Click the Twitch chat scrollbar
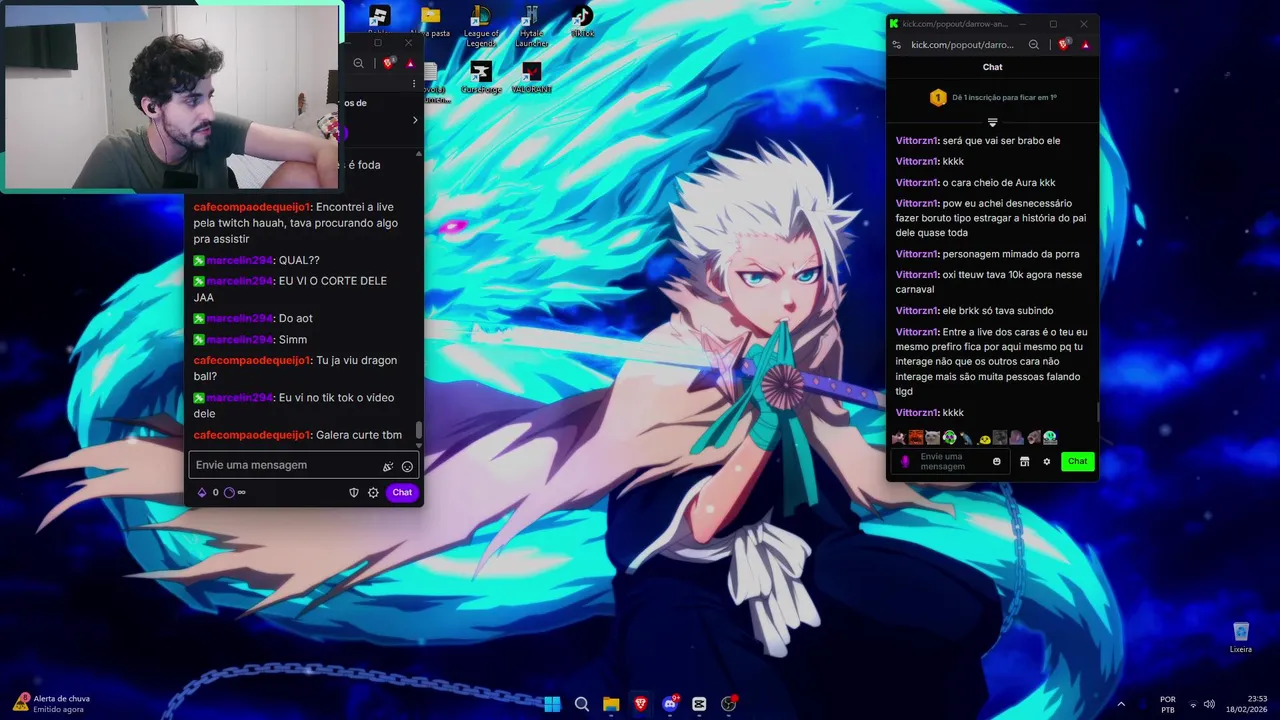 [x=419, y=429]
